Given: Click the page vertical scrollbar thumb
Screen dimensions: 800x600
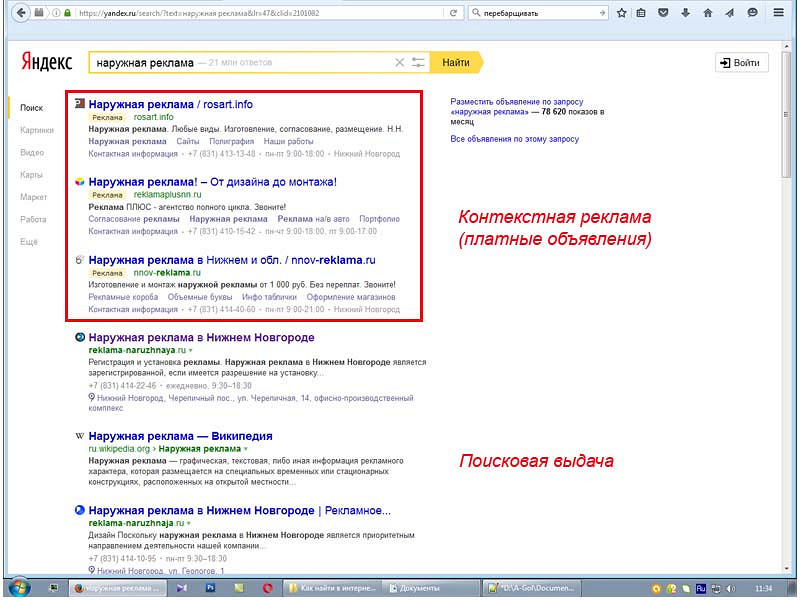Looking at the screenshot, I should coord(786,113).
